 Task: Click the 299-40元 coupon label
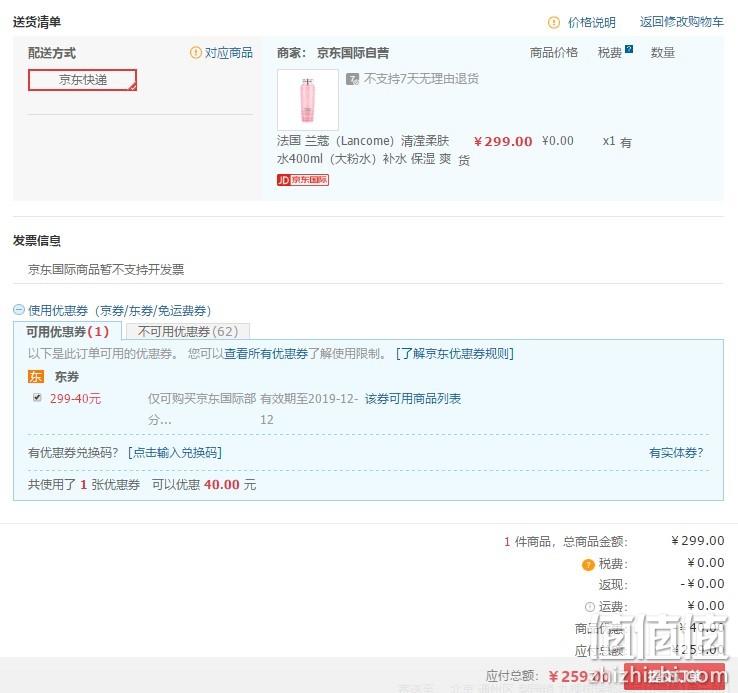click(75, 398)
